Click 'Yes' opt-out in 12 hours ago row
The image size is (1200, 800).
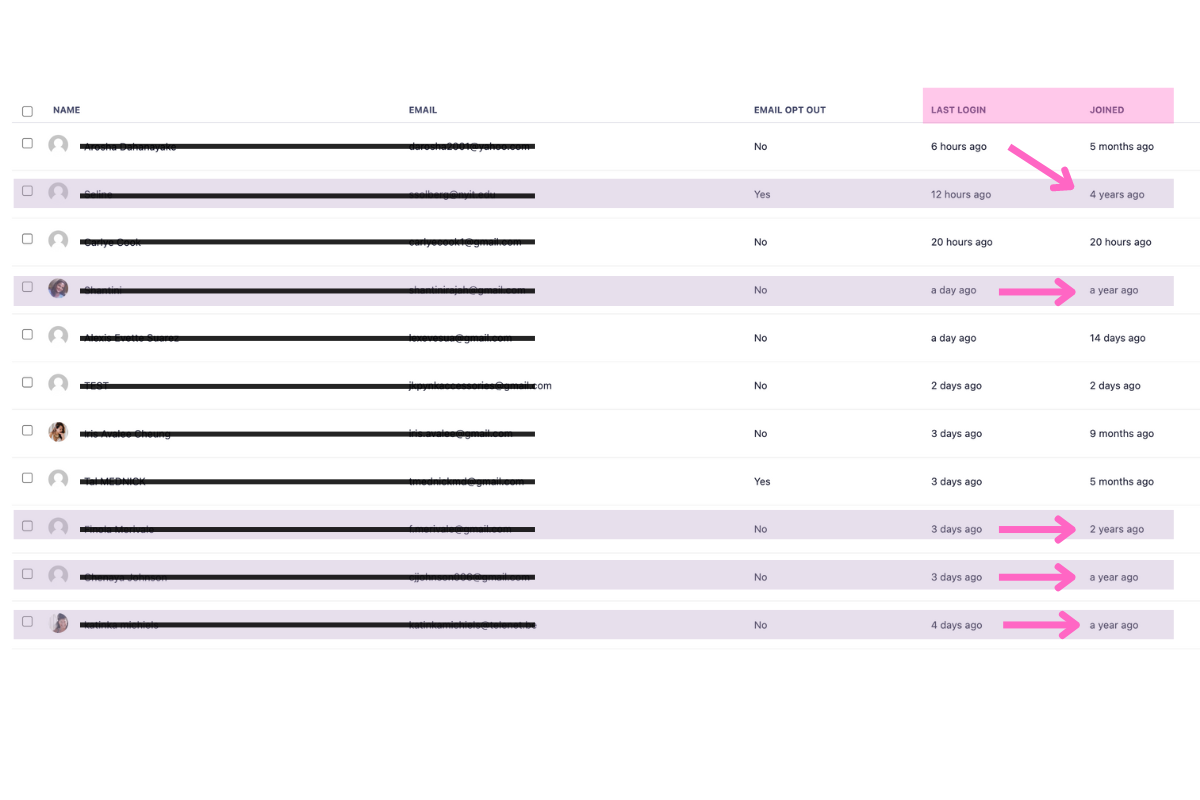point(762,195)
